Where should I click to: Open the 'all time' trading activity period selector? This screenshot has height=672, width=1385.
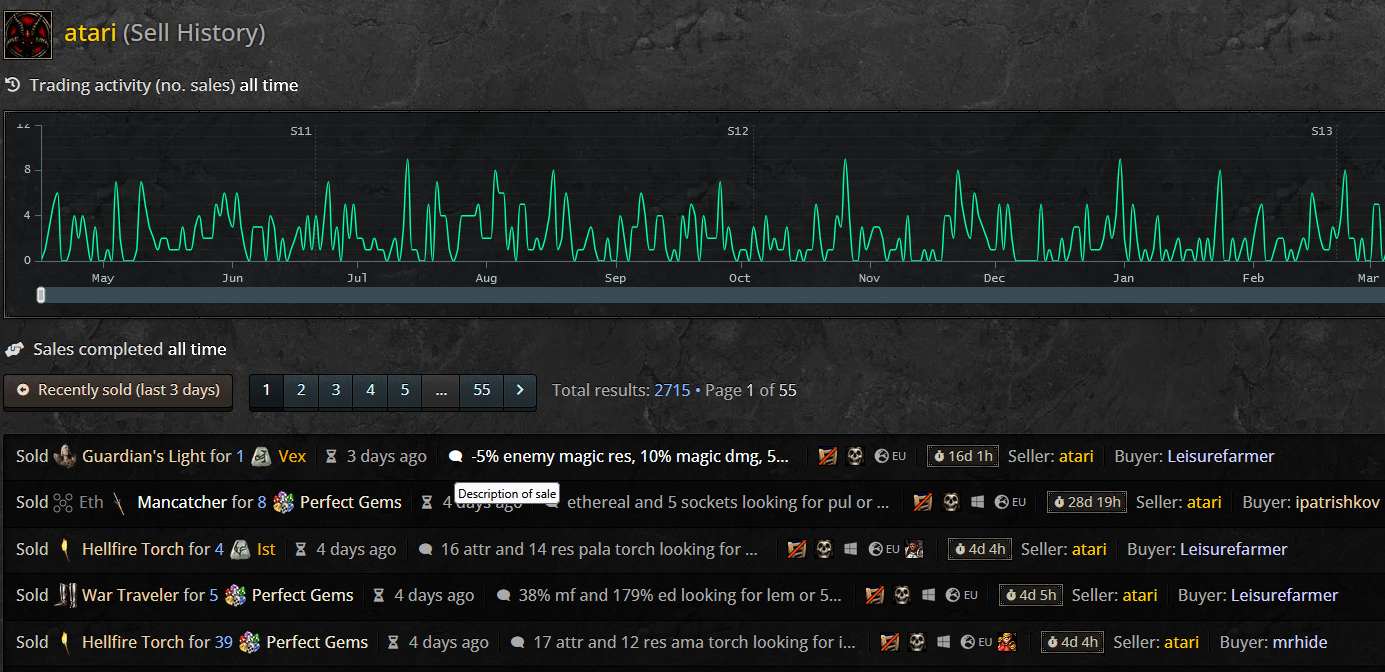pos(268,85)
